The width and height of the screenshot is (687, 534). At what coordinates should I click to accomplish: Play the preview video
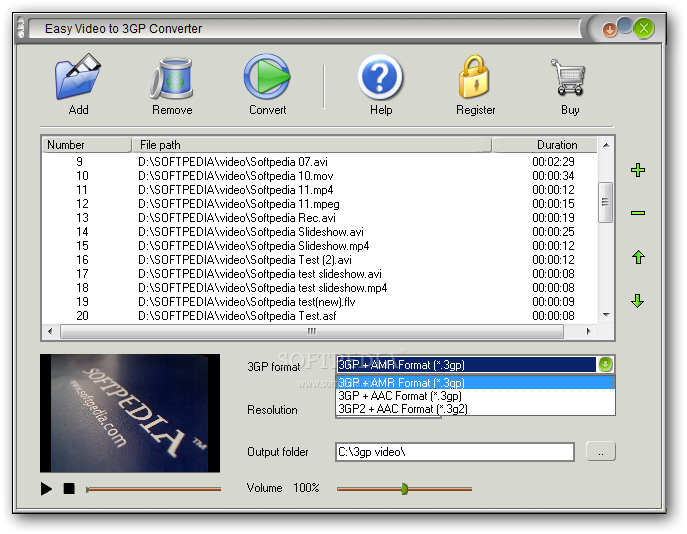coord(46,488)
